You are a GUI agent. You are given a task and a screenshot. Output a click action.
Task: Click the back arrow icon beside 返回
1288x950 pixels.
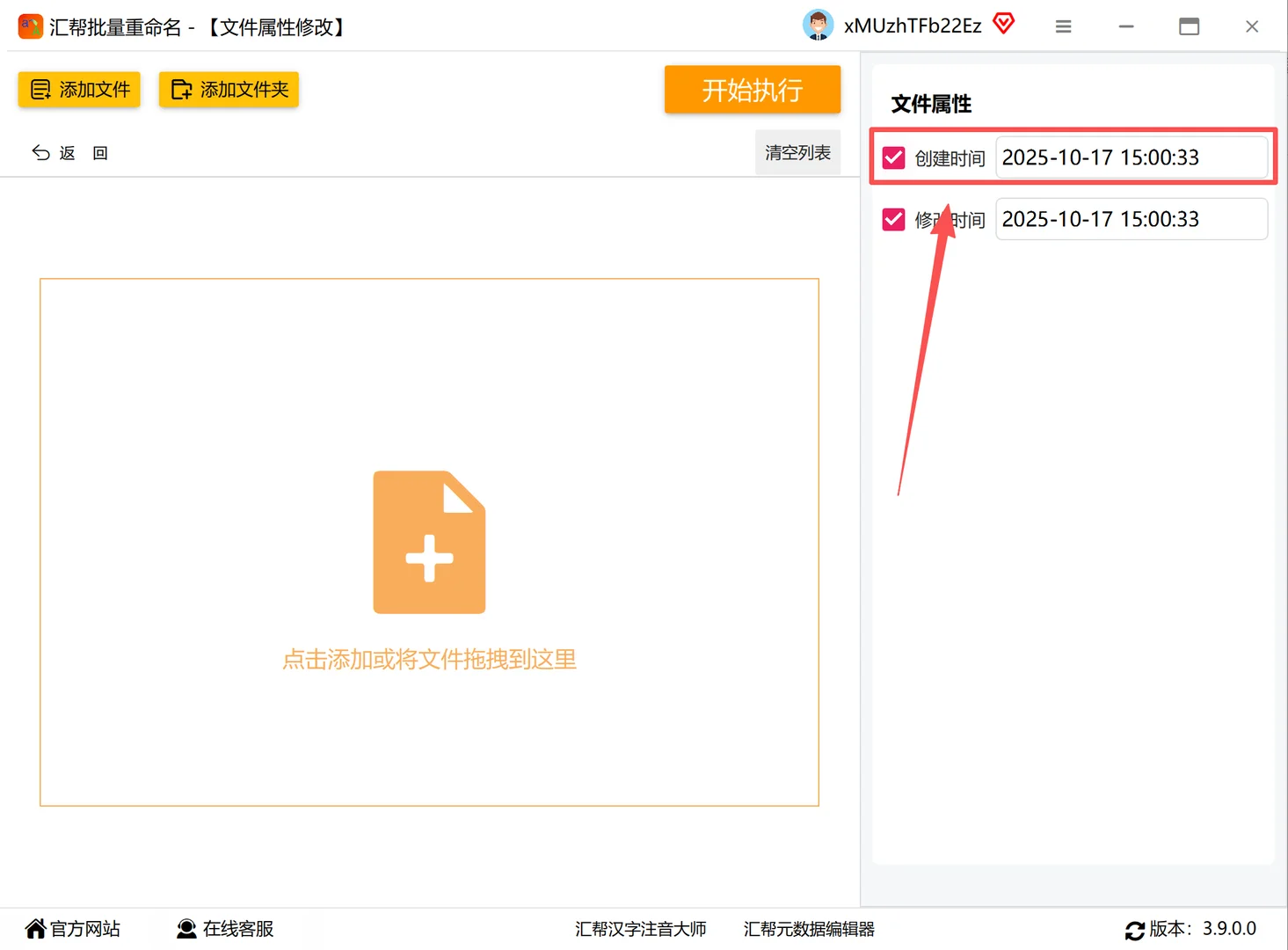(x=40, y=152)
